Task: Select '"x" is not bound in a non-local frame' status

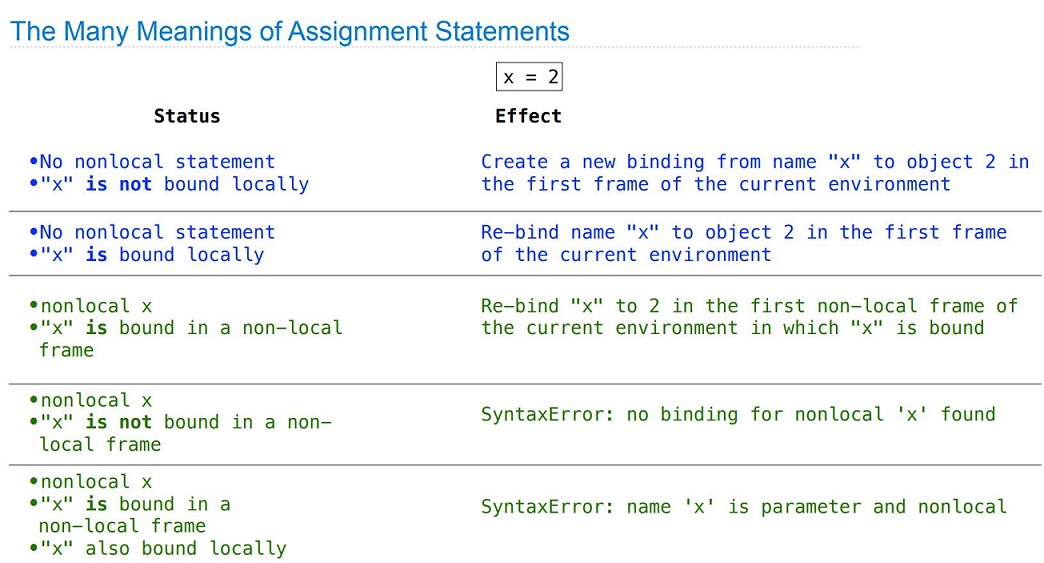Action: tap(180, 433)
